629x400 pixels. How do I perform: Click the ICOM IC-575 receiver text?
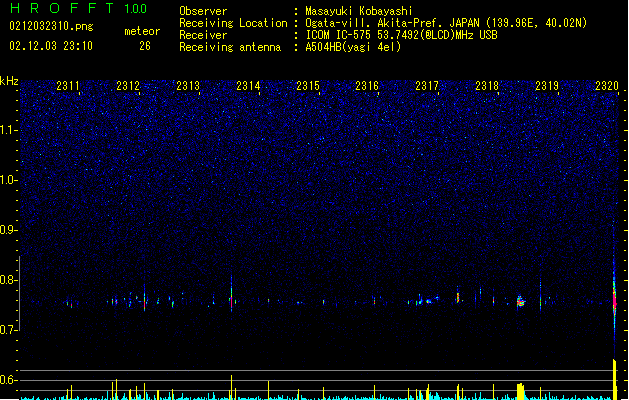coord(402,35)
